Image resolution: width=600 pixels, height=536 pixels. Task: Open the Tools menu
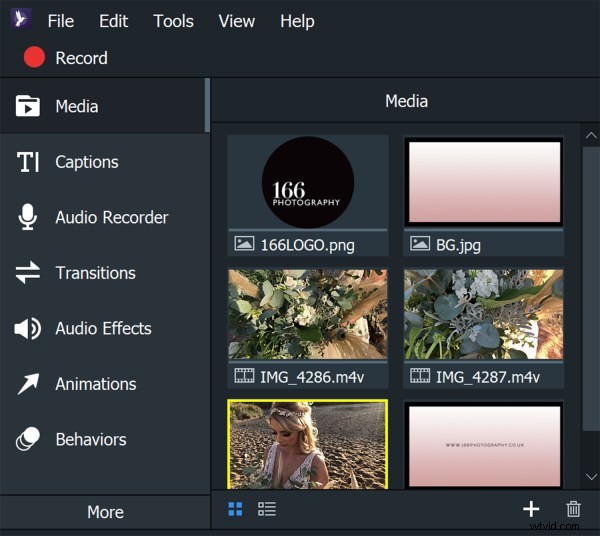point(173,21)
